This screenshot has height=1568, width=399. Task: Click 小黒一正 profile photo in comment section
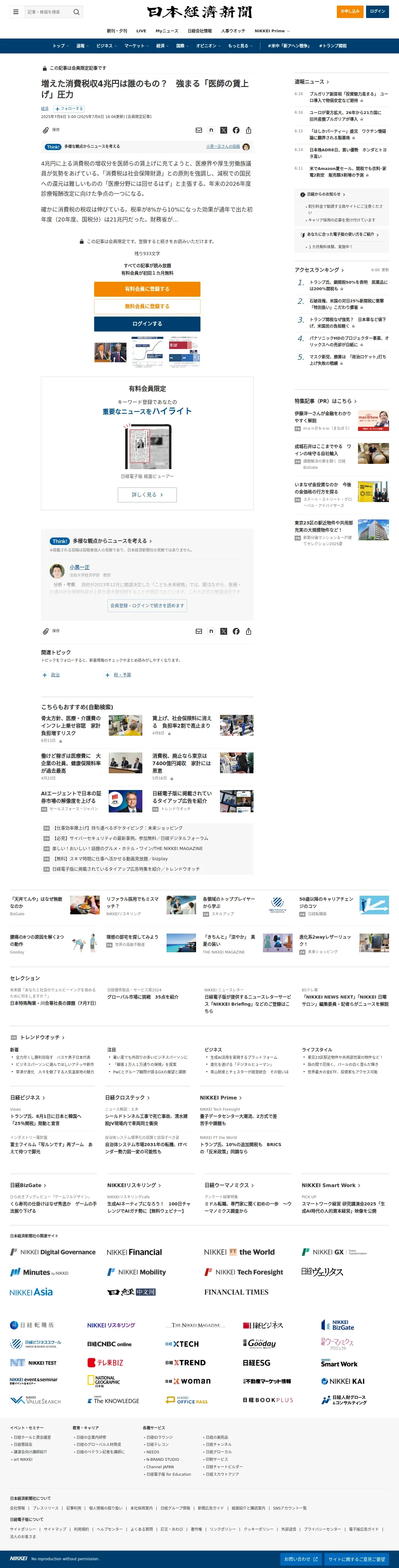pyautogui.click(x=57, y=571)
